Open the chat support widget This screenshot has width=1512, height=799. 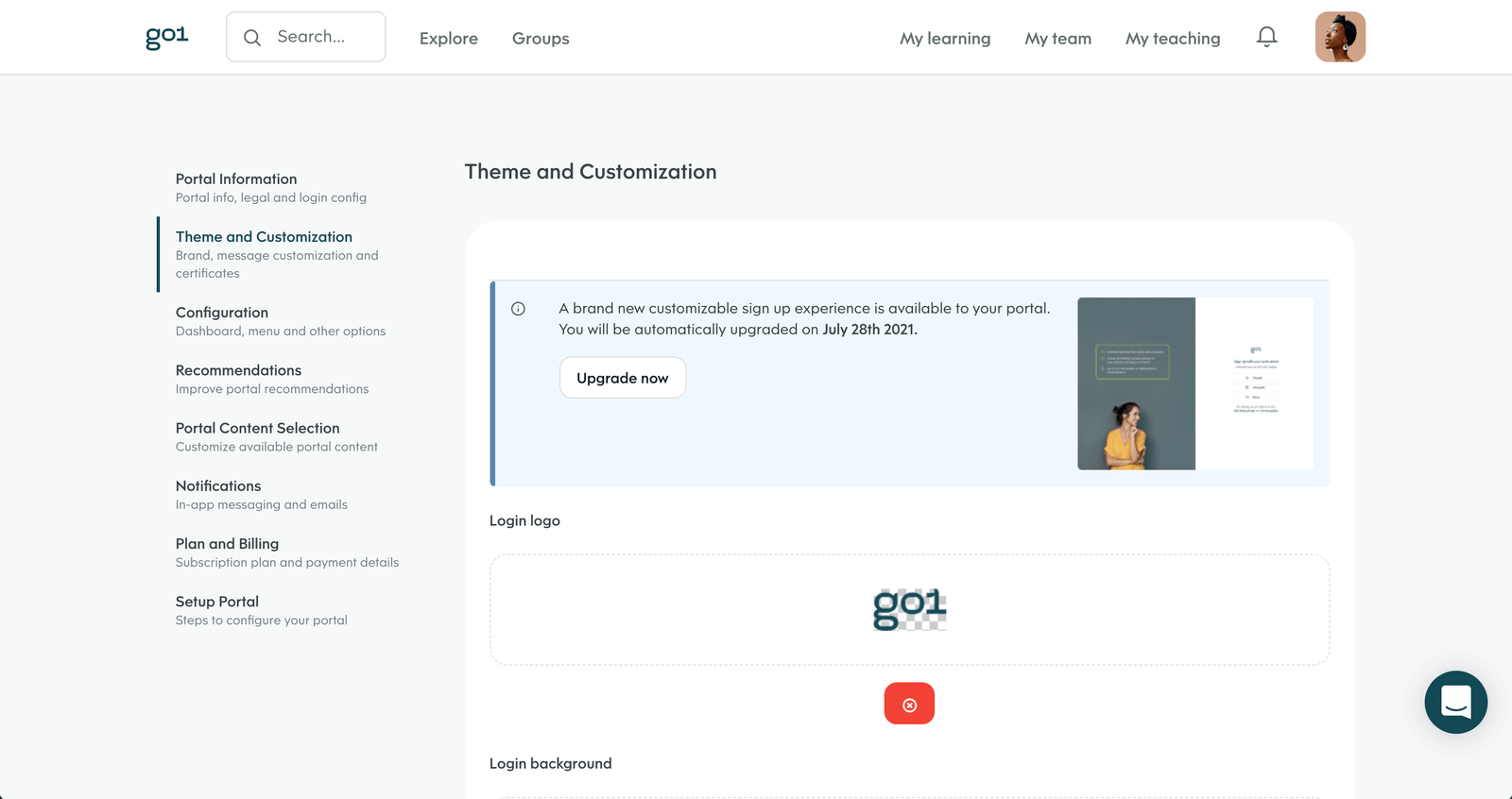1455,702
